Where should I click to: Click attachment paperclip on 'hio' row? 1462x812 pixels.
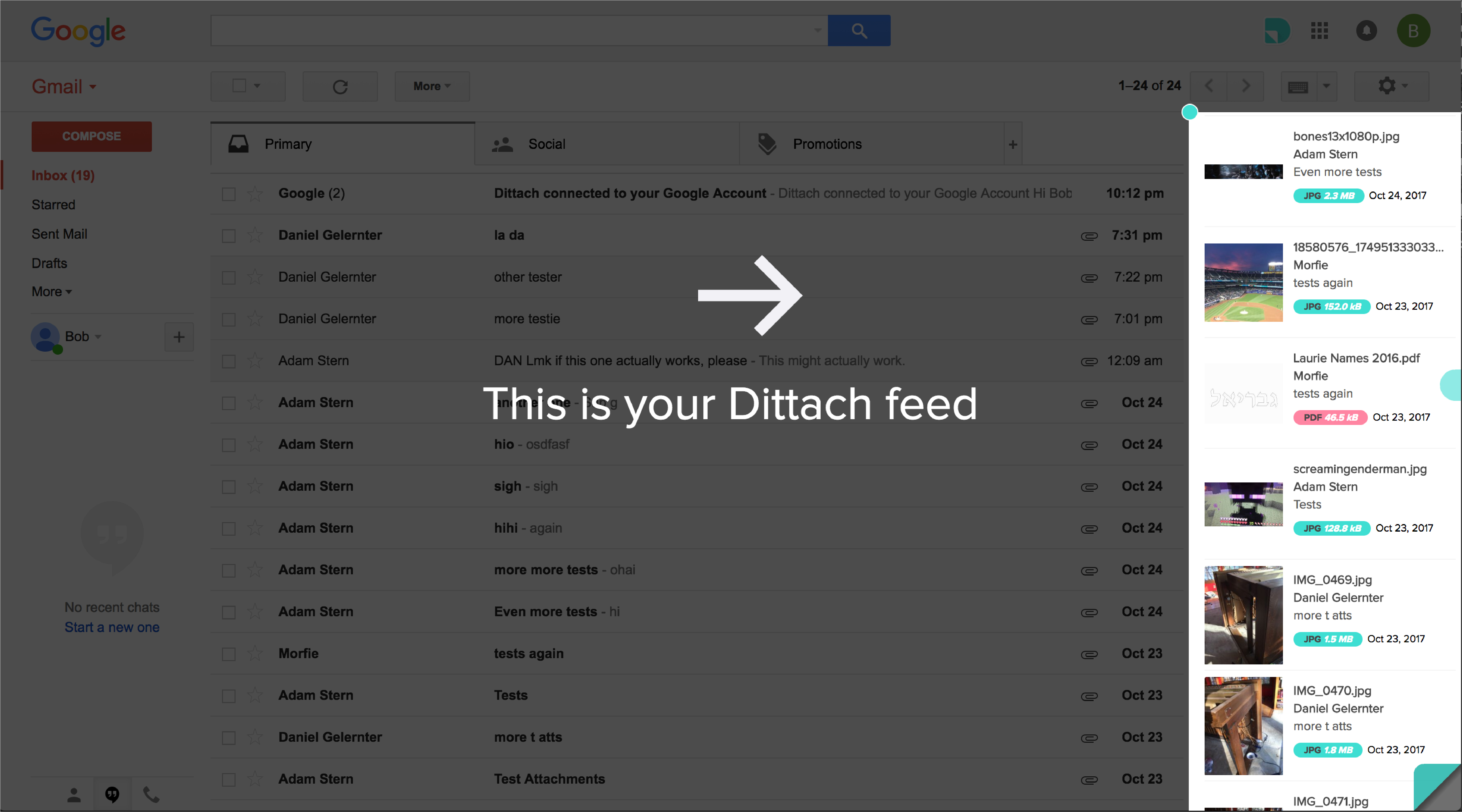coord(1089,446)
